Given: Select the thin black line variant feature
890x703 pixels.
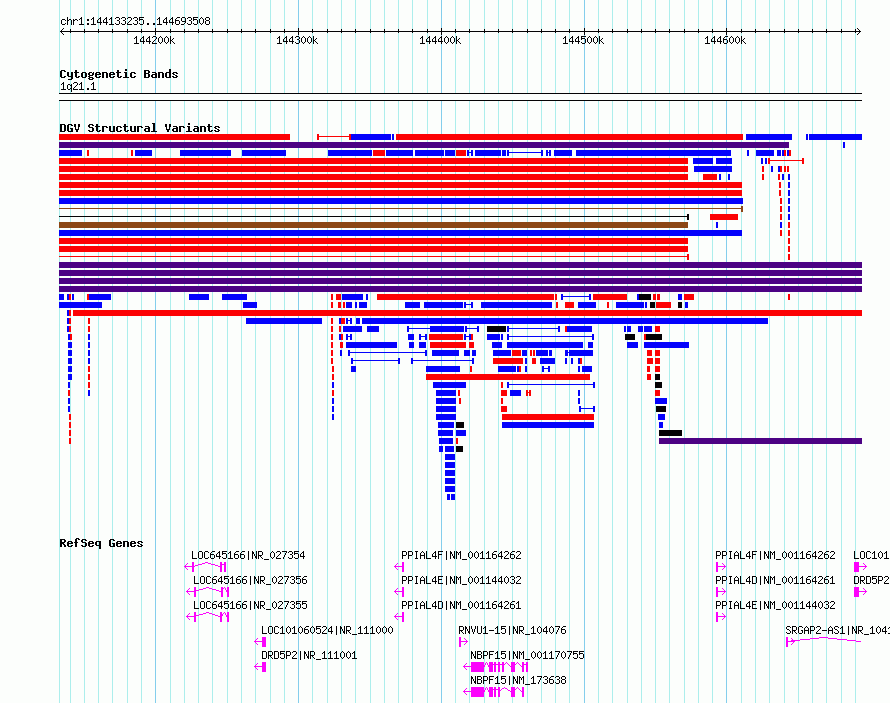Looking at the screenshot, I should click(374, 217).
